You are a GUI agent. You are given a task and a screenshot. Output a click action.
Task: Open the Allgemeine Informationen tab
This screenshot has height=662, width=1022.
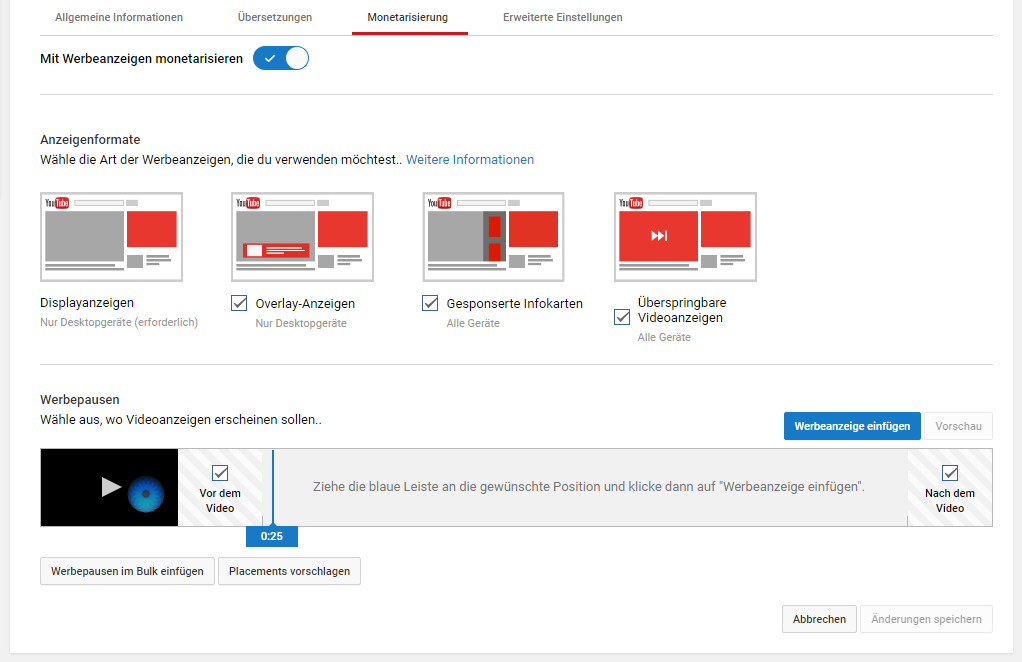click(x=119, y=18)
